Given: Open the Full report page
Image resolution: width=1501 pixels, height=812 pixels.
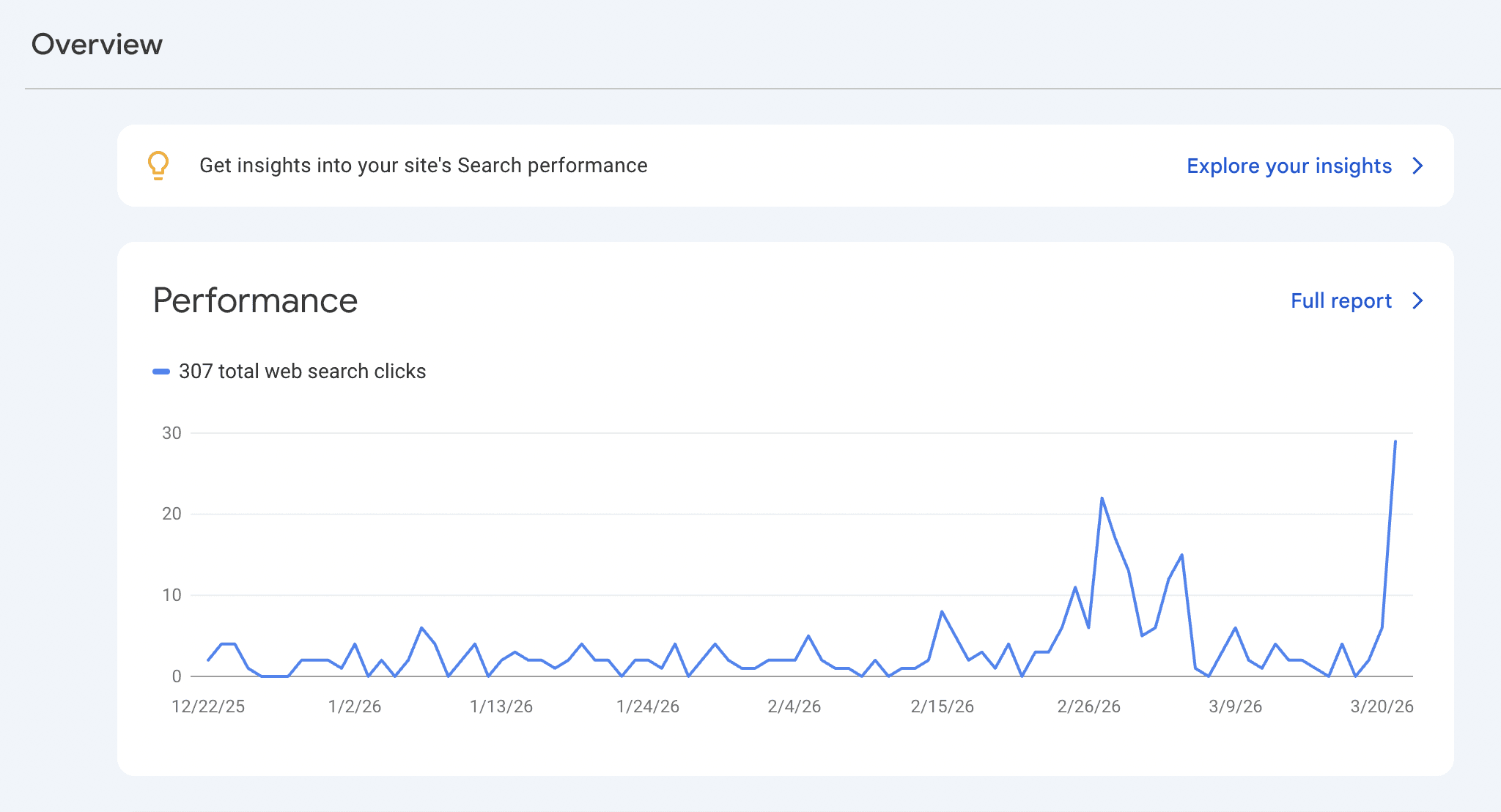Looking at the screenshot, I should click(x=1340, y=300).
